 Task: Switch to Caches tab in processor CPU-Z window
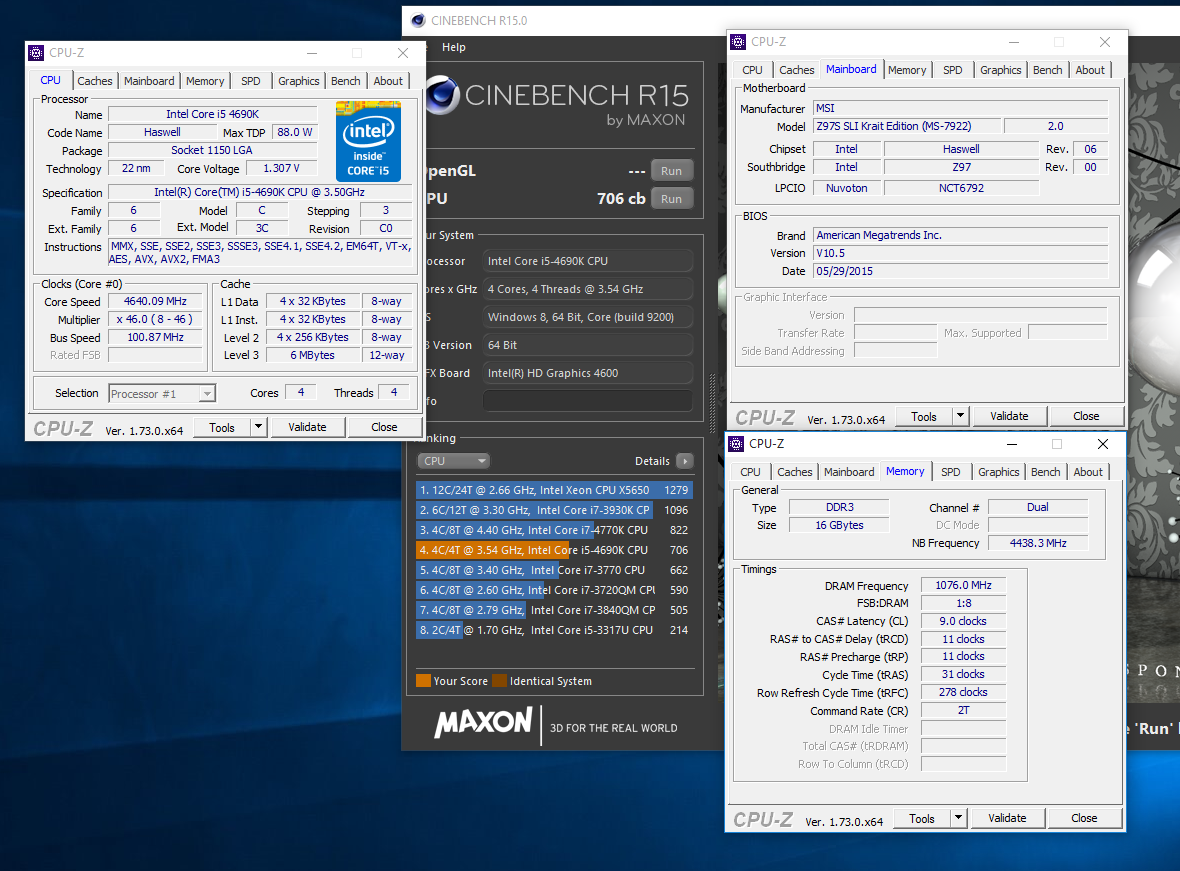(x=95, y=81)
